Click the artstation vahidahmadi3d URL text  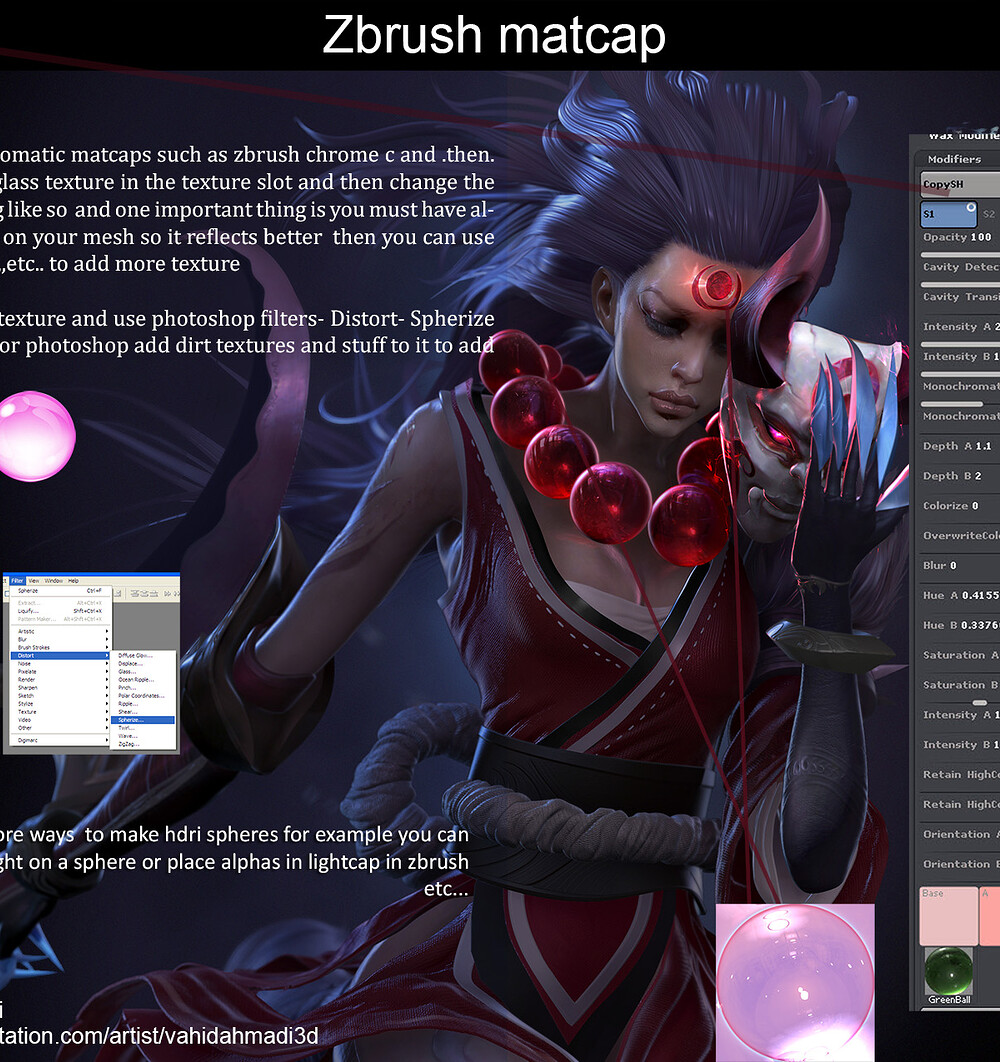pos(159,1036)
